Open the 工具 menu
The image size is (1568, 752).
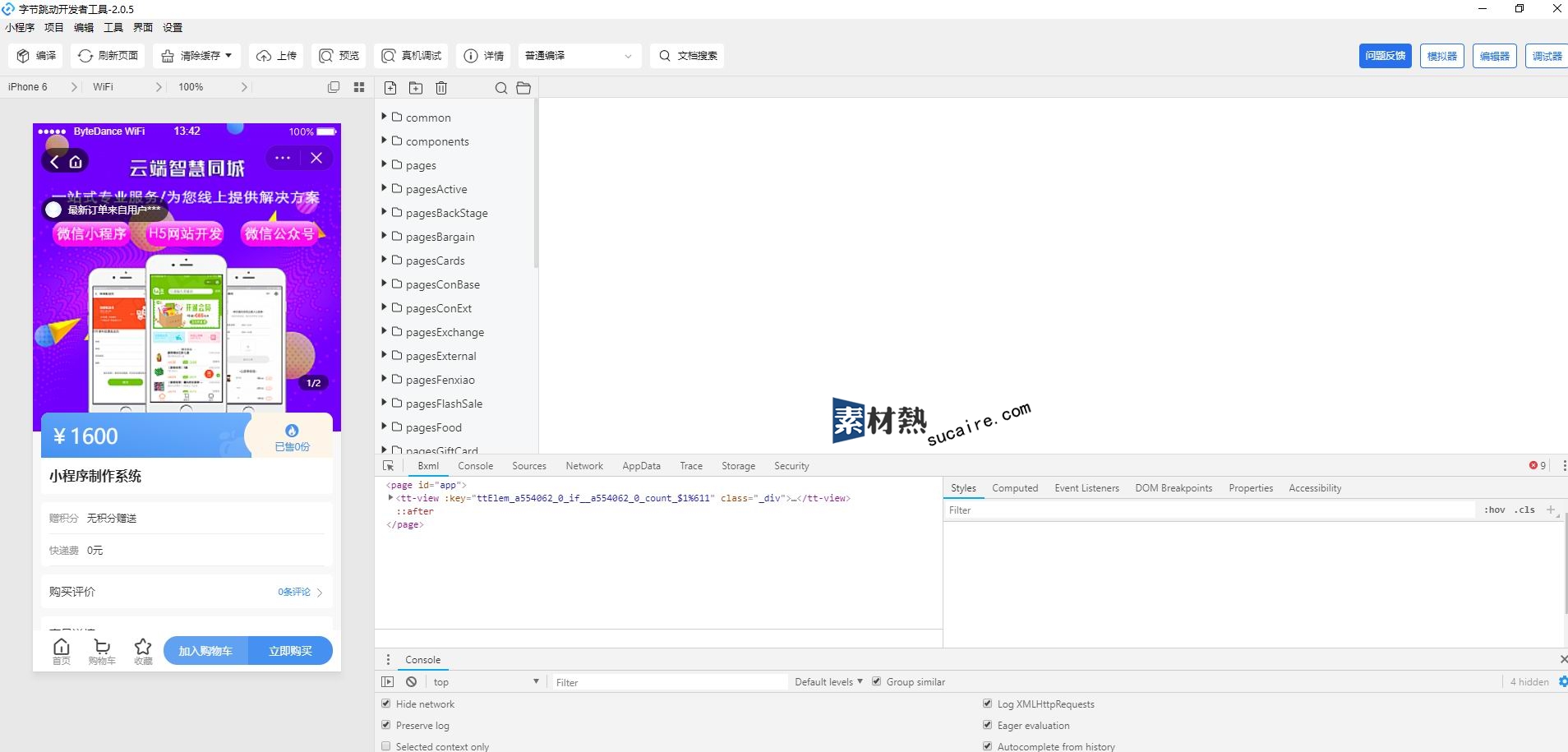tap(113, 27)
